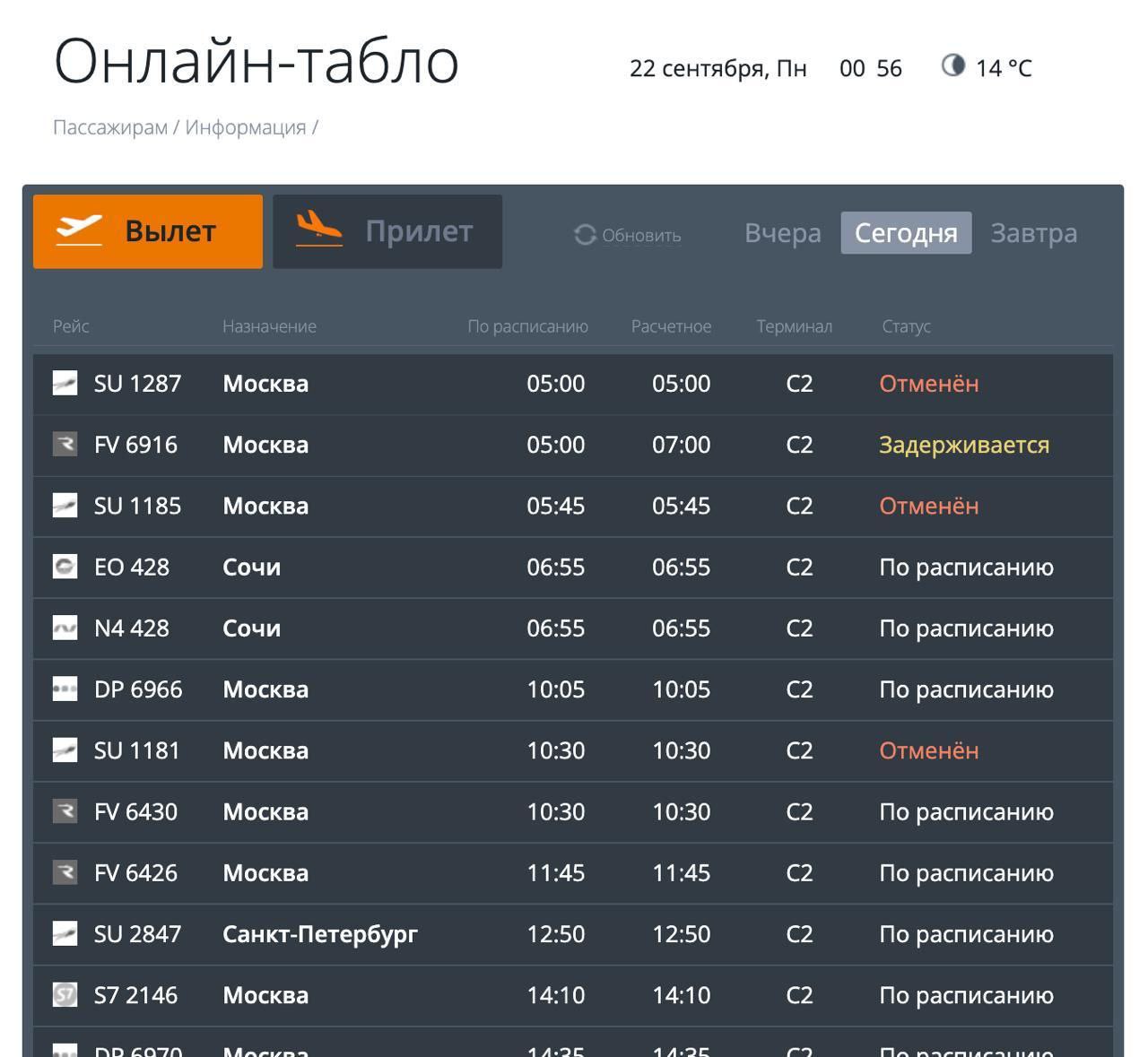Screen dimensions: 1148x1057
Task: Click the refresh arrows icon near Обновить
Action: point(585,235)
